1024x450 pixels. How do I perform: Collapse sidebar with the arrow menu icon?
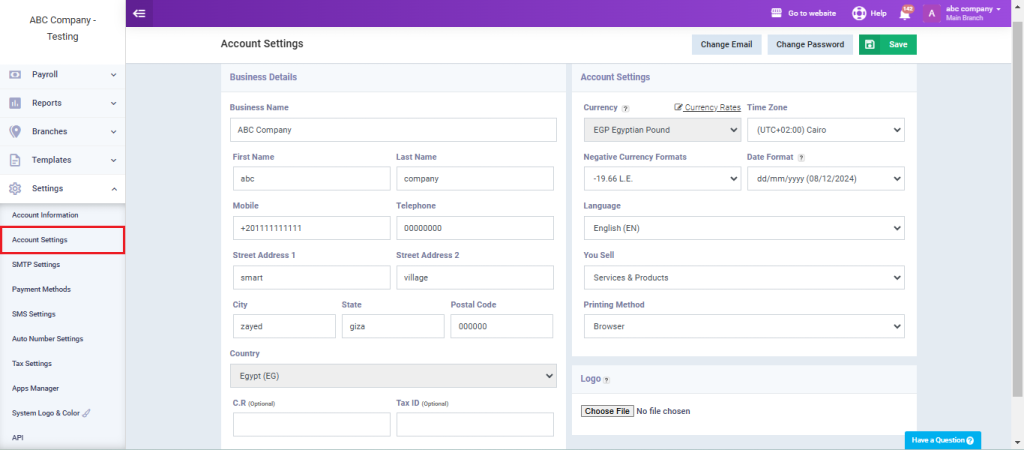point(139,13)
